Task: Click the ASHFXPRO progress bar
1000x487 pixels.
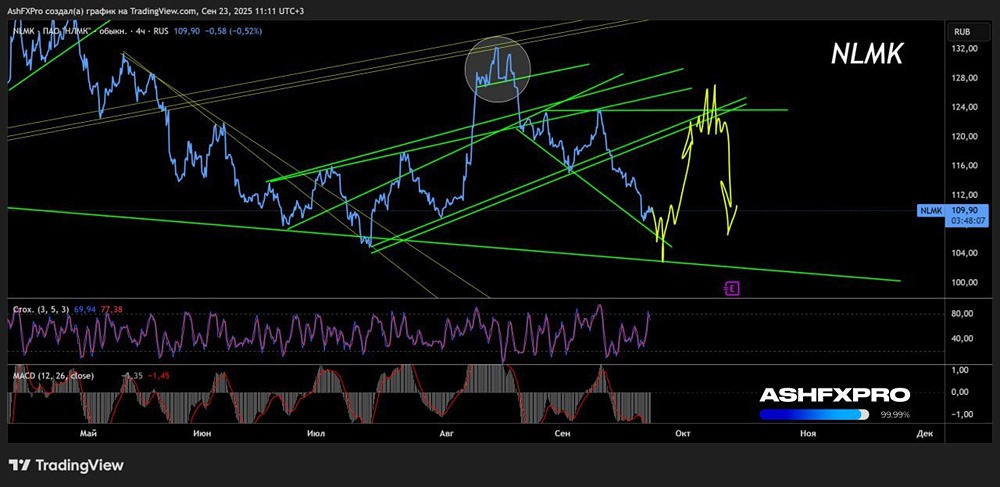Action: pyautogui.click(x=814, y=414)
